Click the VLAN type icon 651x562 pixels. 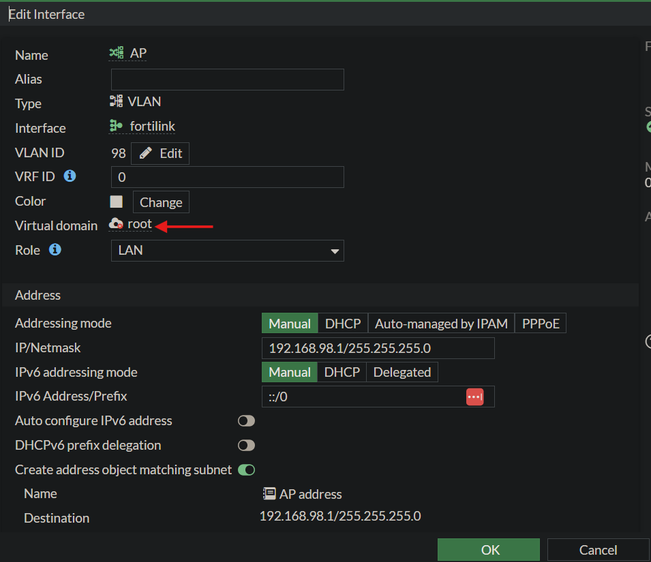pyautogui.click(x=116, y=101)
